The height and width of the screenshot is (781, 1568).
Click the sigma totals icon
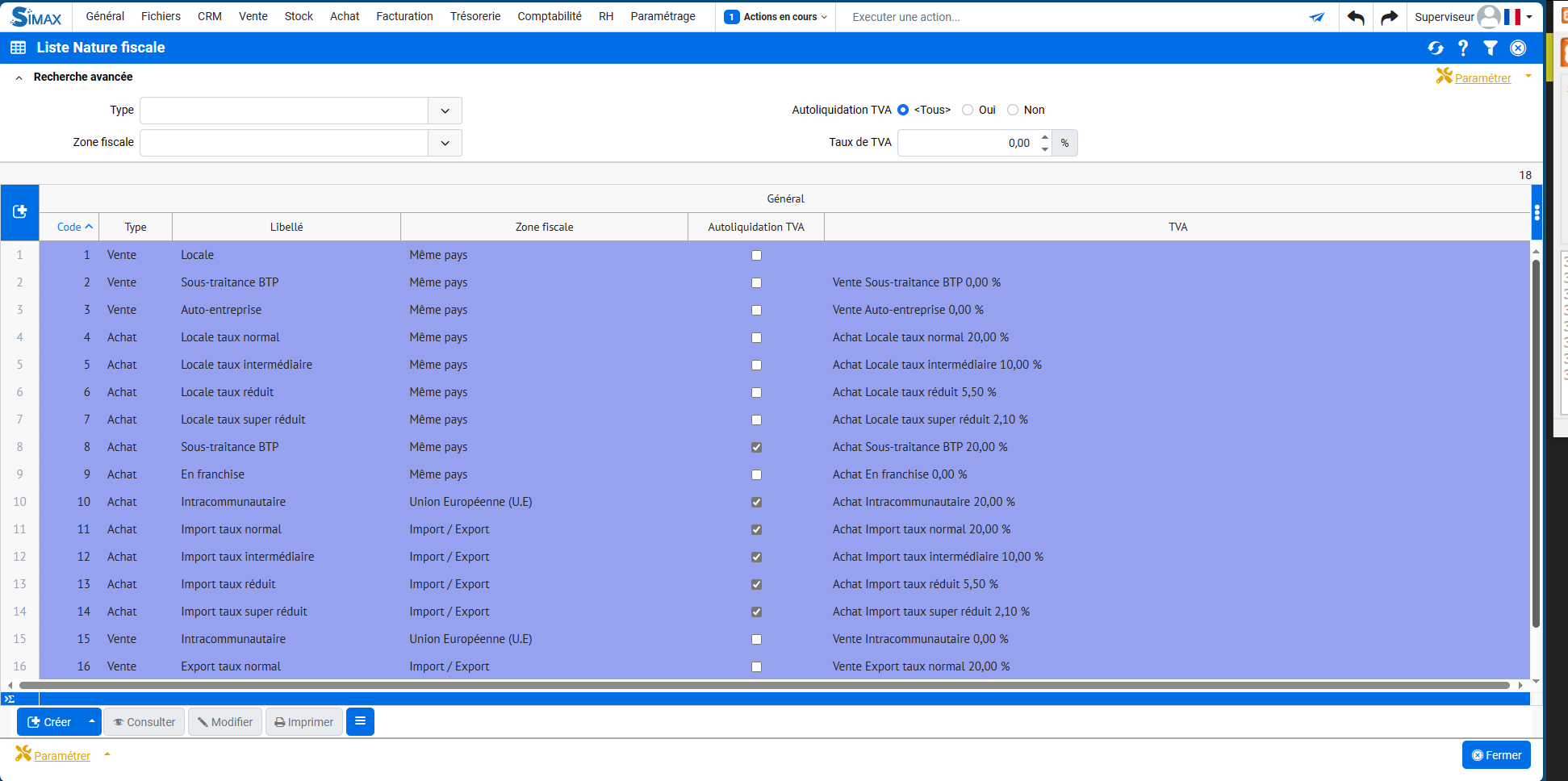10,699
